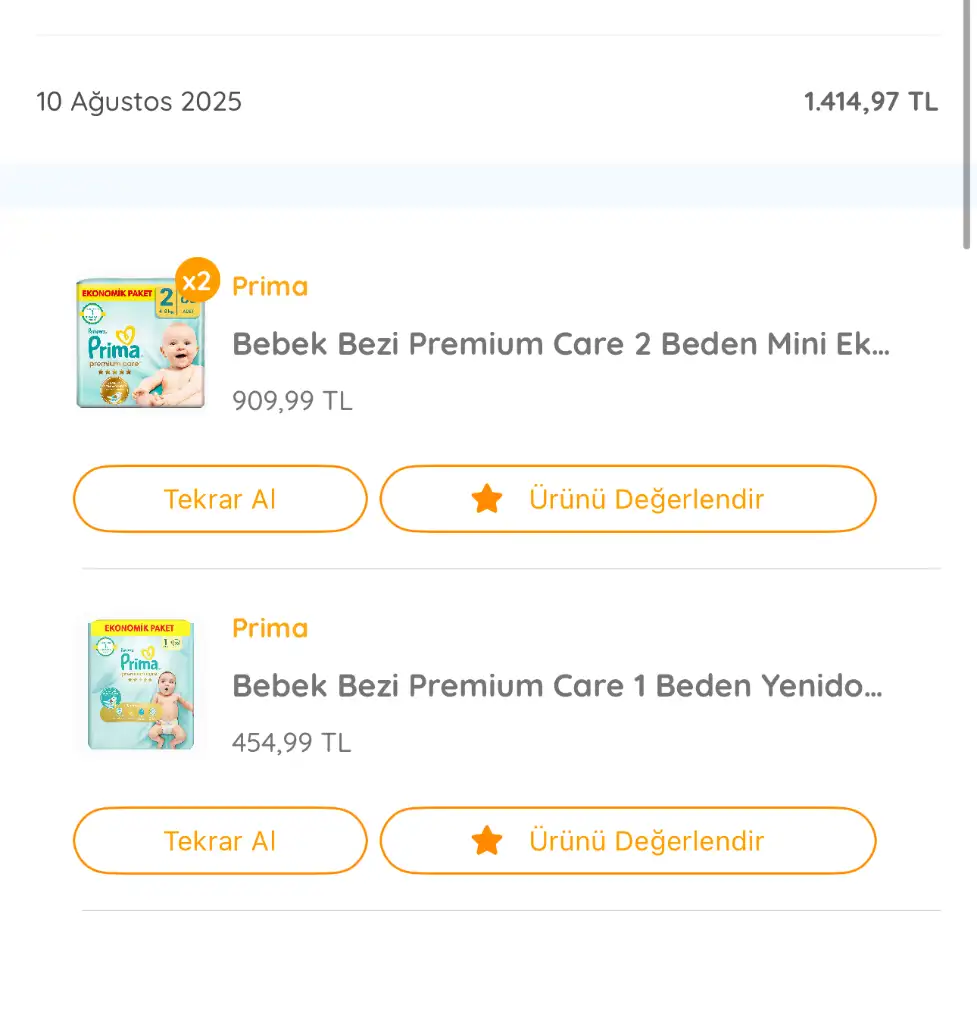Select the 10 Ağustos 2025 order date

pyautogui.click(x=139, y=102)
